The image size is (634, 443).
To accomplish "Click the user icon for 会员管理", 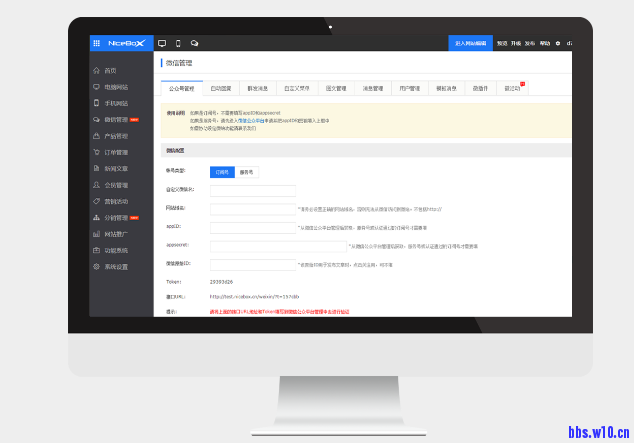I will (97, 185).
